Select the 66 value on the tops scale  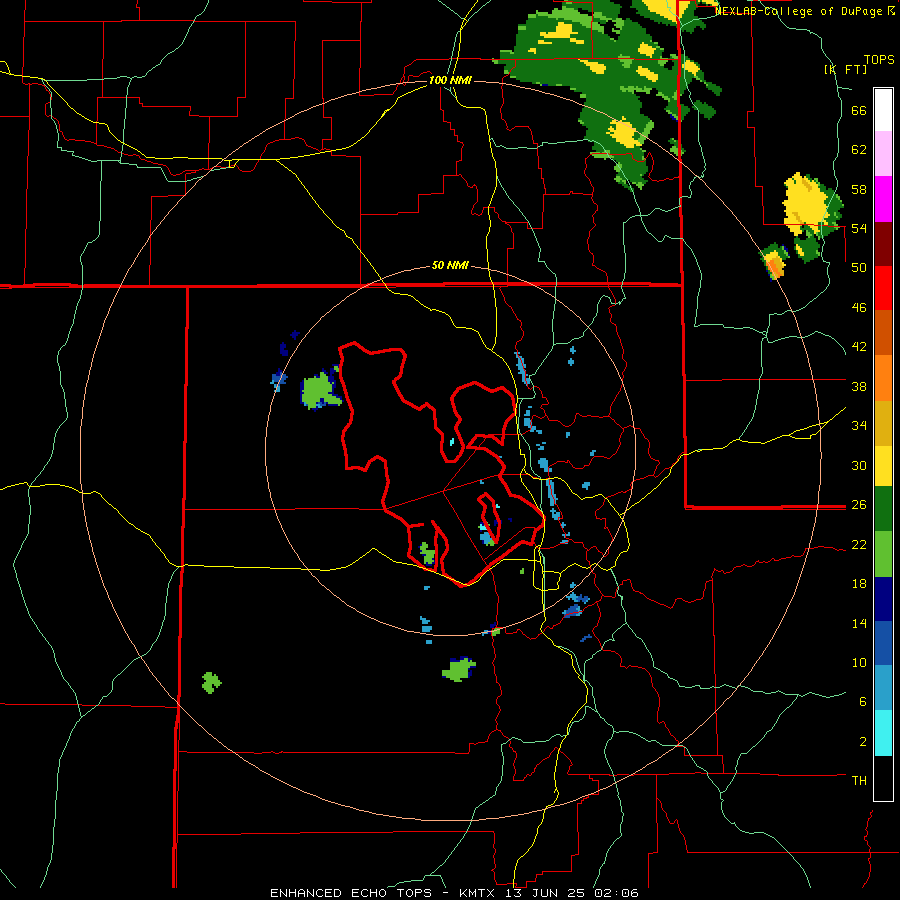[x=859, y=110]
